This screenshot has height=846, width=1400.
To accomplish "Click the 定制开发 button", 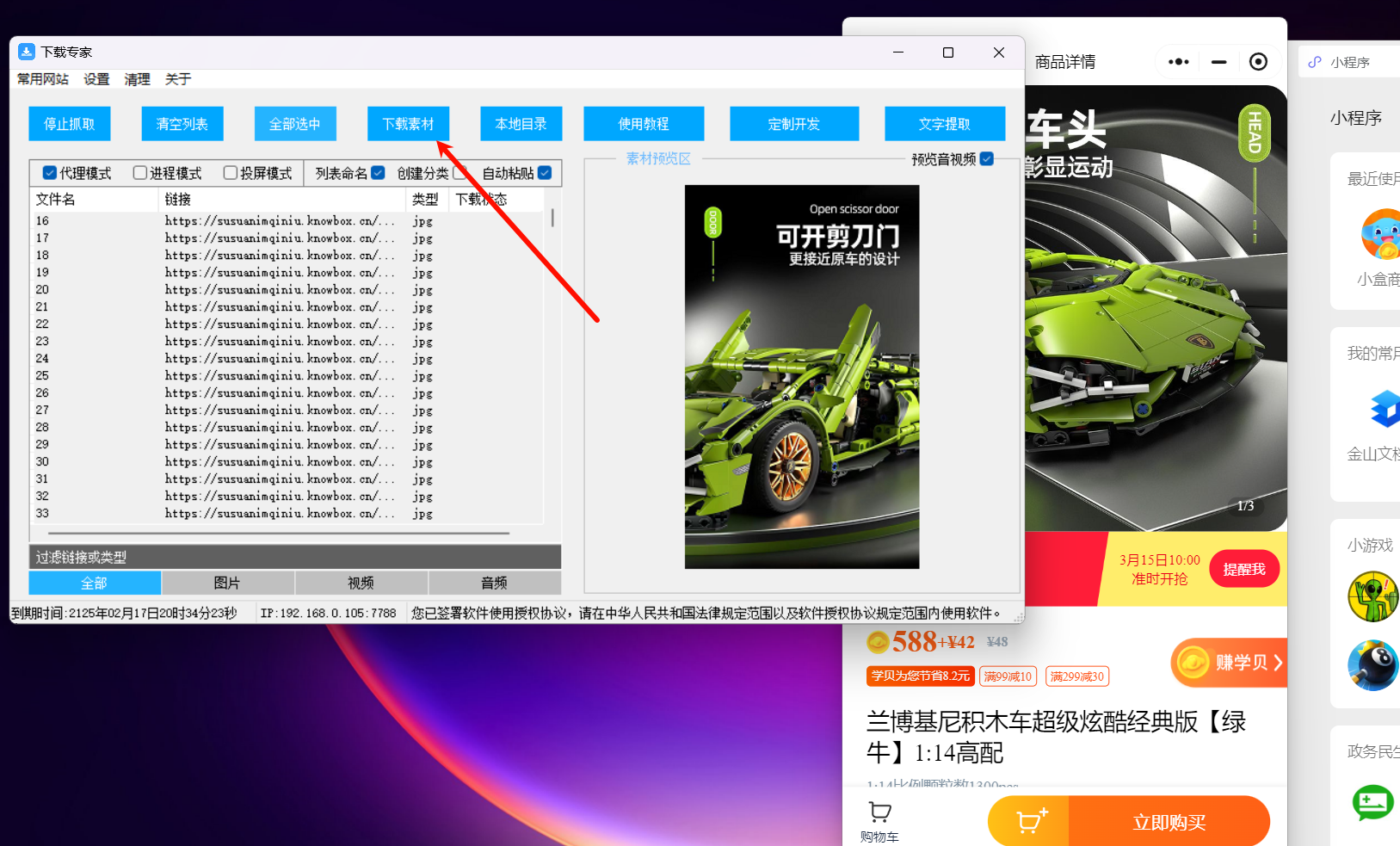I will click(794, 124).
